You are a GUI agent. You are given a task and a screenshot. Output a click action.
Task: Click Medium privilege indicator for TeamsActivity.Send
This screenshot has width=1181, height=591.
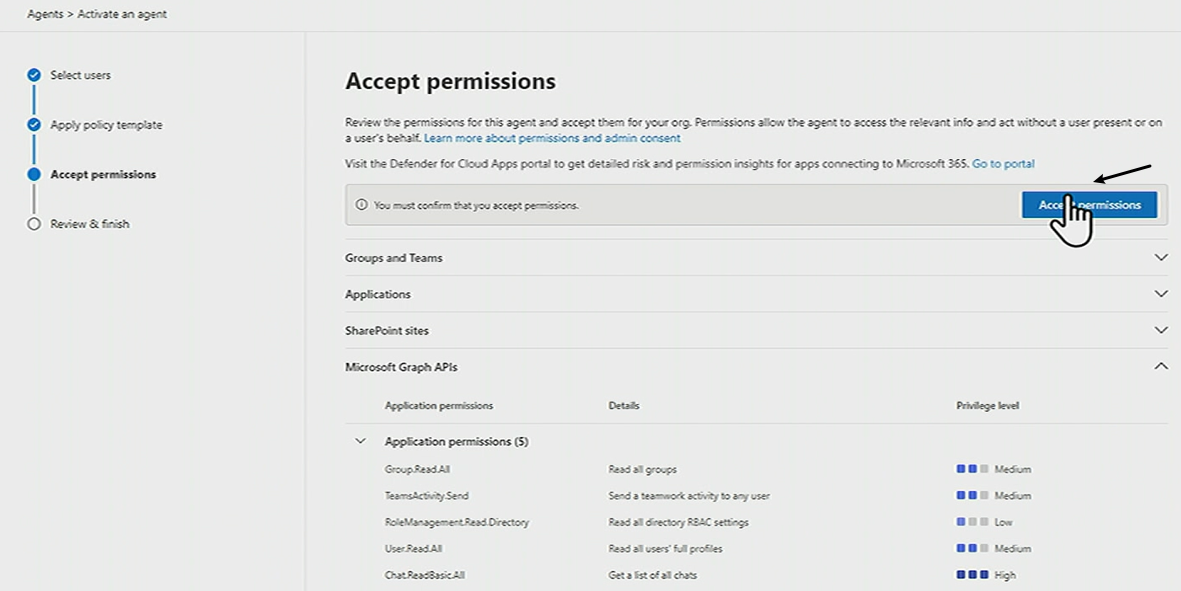[993, 495]
